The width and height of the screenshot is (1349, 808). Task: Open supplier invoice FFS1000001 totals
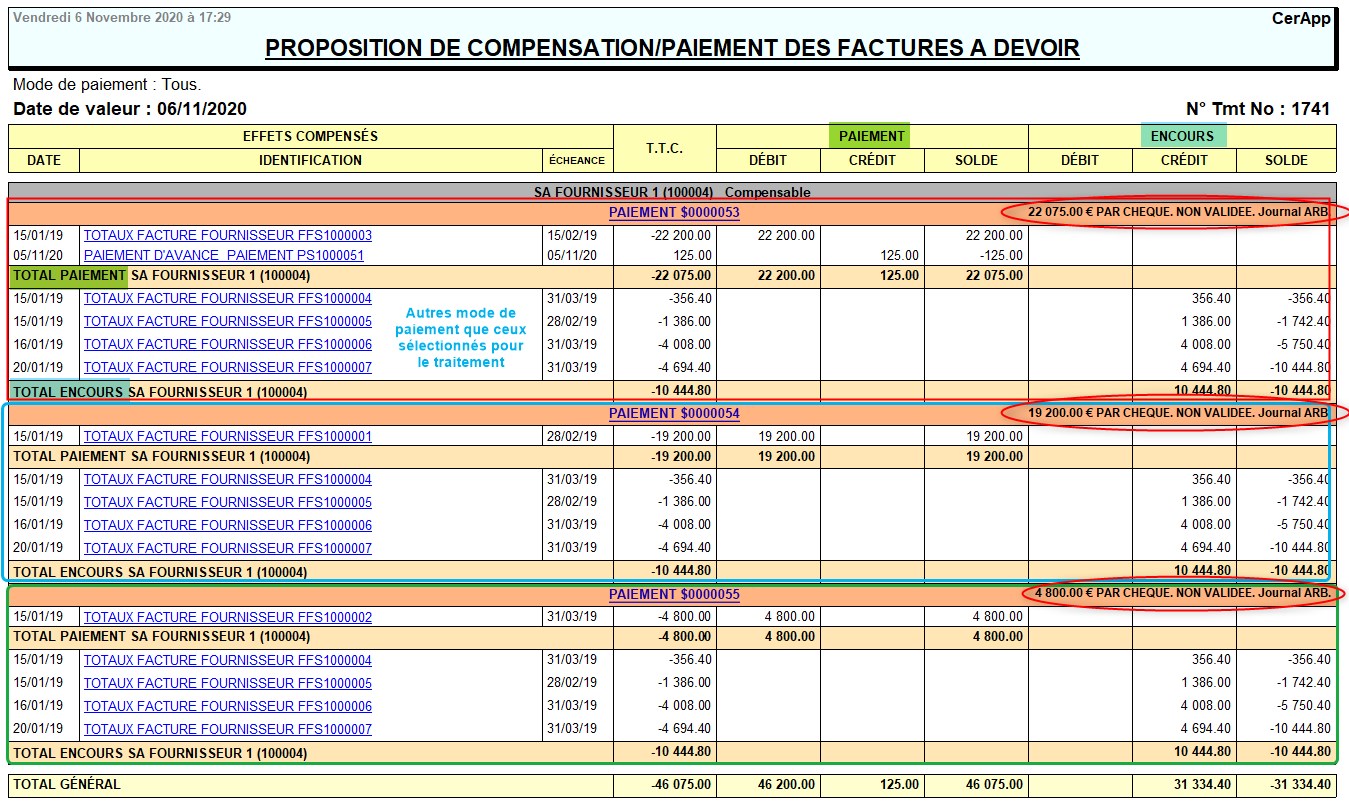pyautogui.click(x=227, y=436)
